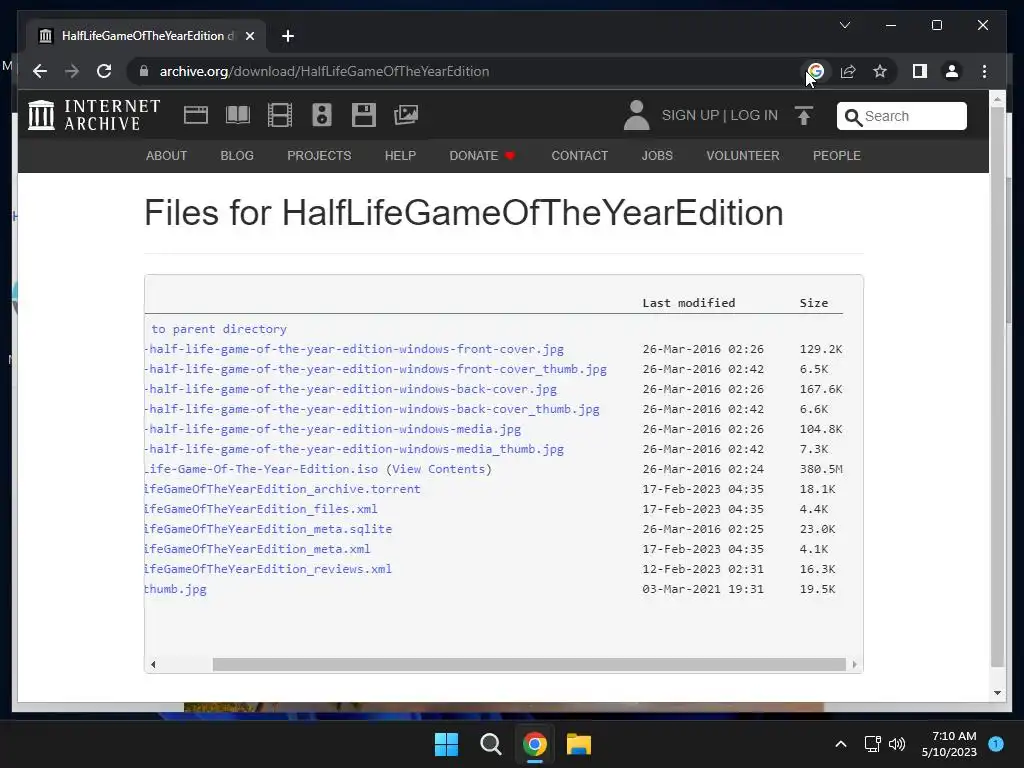
Task: Click the share page icon
Action: (848, 71)
